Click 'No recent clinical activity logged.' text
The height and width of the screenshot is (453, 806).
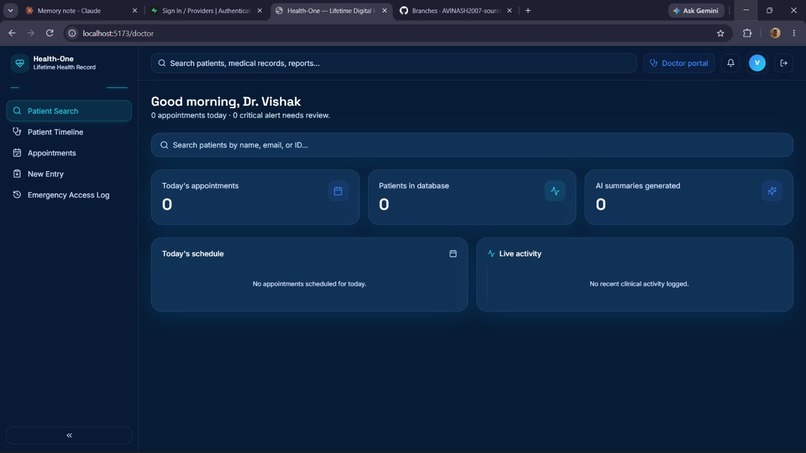[x=639, y=284]
